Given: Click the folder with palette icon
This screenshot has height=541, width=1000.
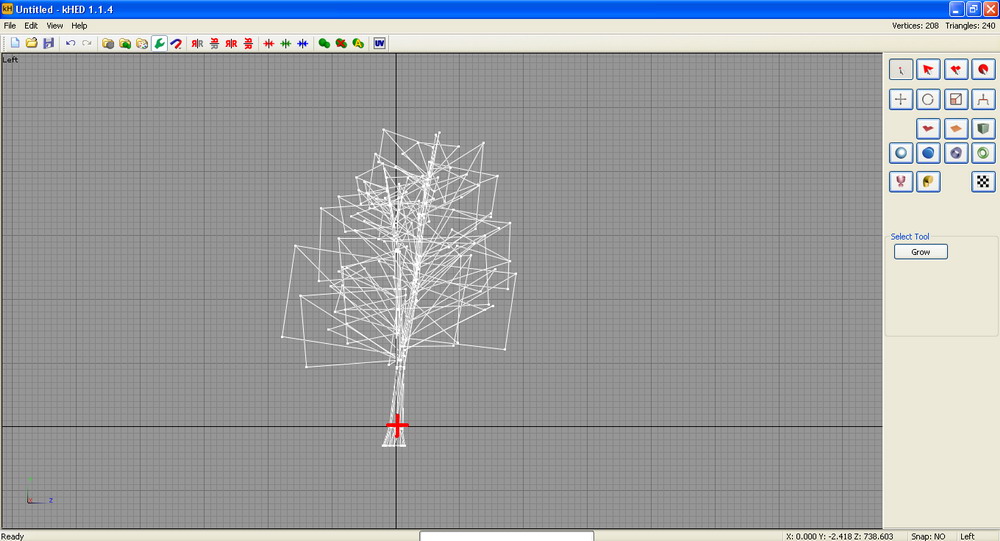Looking at the screenshot, I should pos(142,43).
